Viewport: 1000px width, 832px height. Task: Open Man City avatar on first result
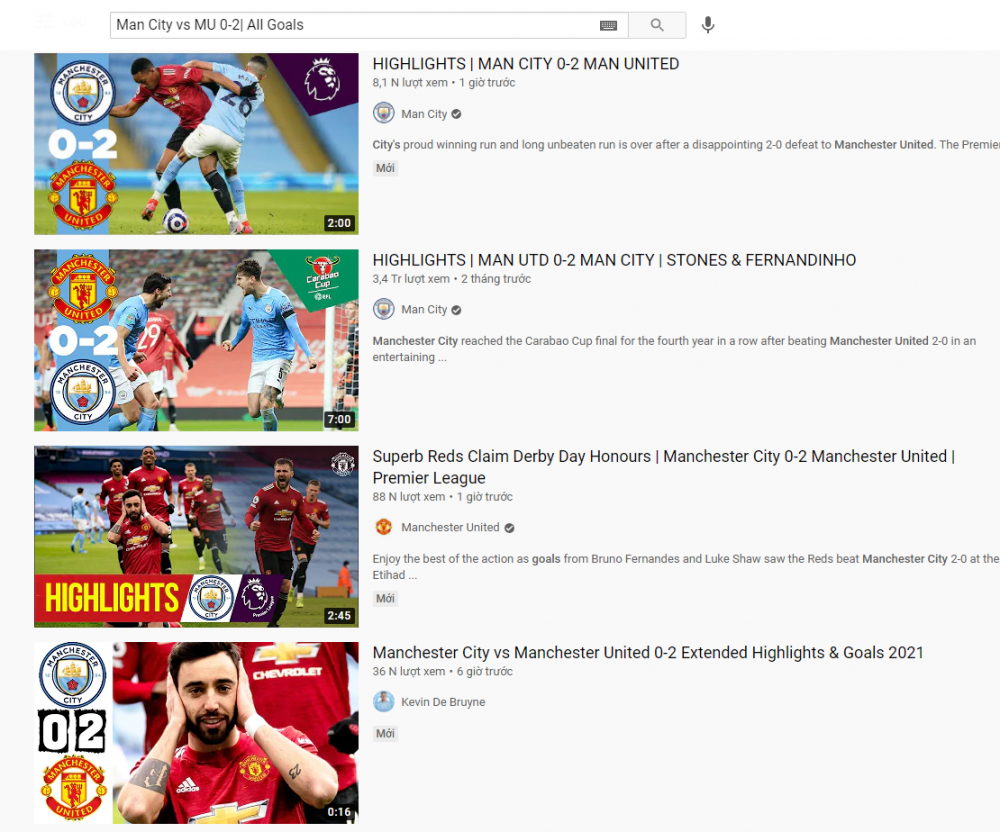point(383,113)
